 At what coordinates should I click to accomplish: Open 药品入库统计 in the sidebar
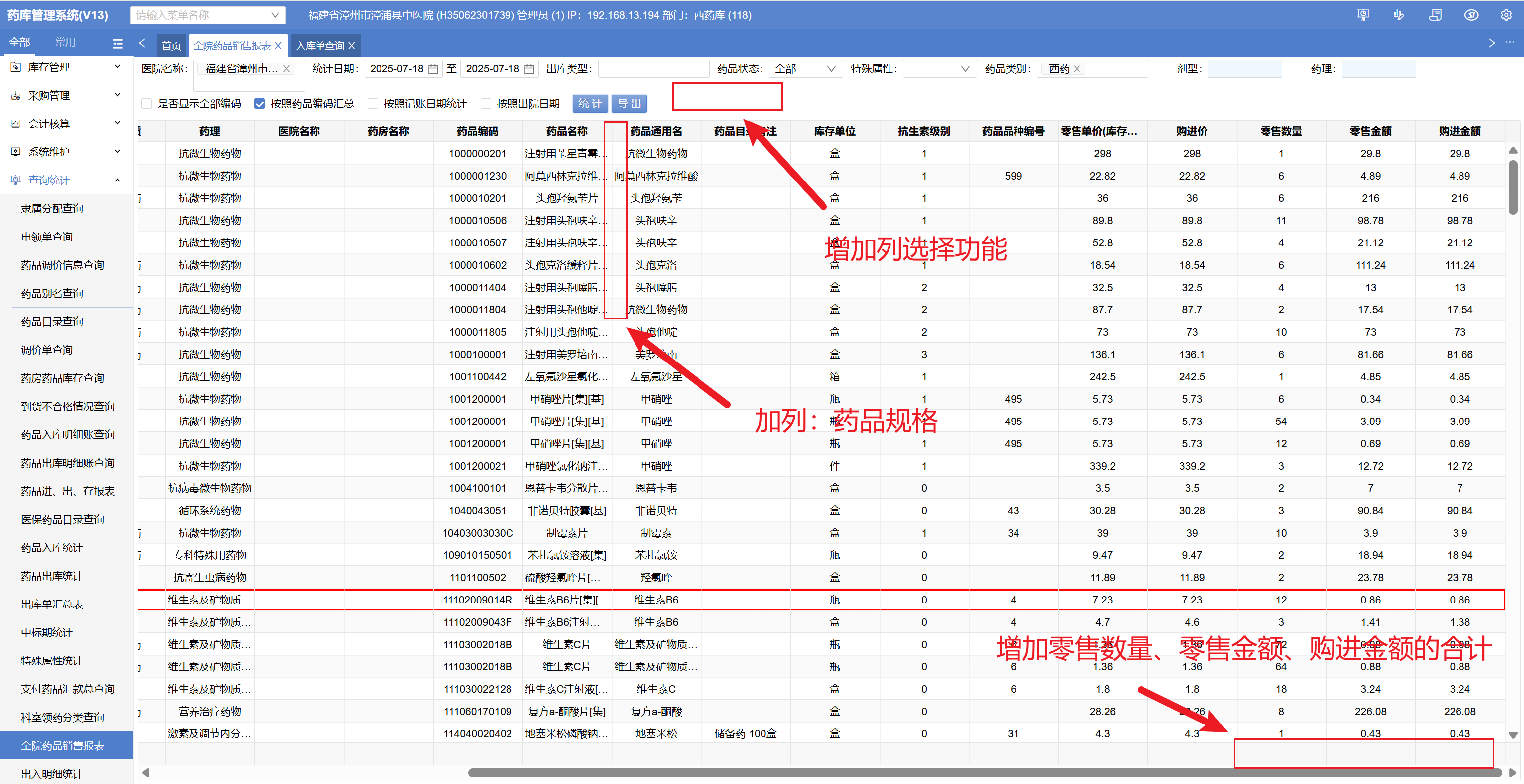(52, 547)
